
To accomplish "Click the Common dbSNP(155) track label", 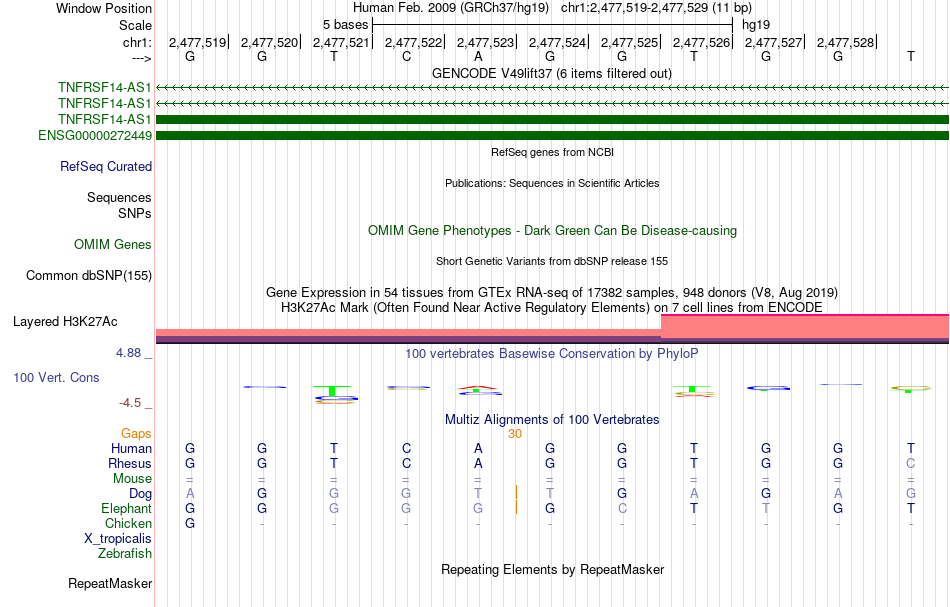I will pos(88,275).
